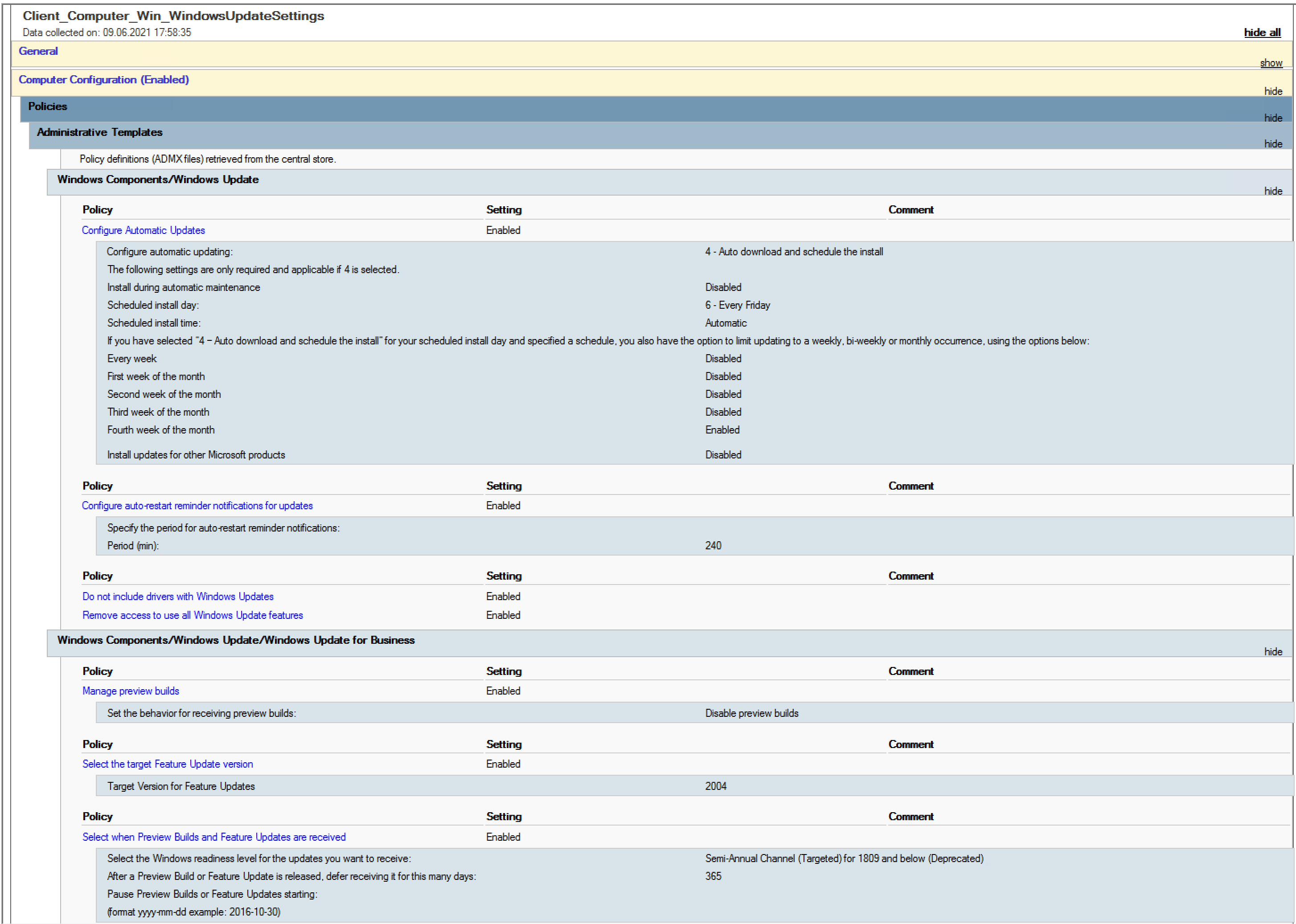
Task: Hide the Administrative Templates section
Action: [x=1273, y=143]
